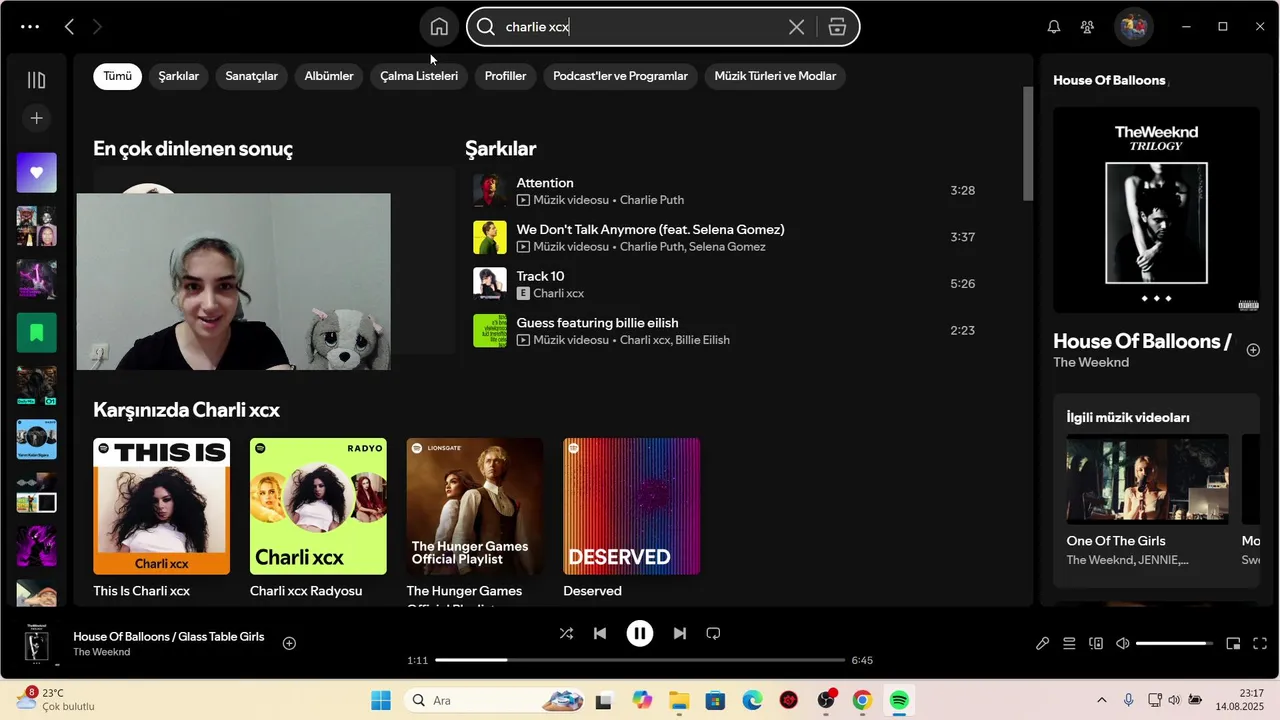Open the now-playing cover art in player bar

click(36, 643)
